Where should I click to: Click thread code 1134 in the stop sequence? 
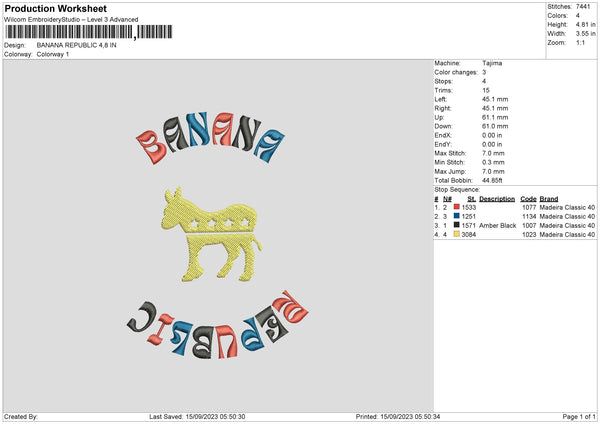[x=529, y=217]
